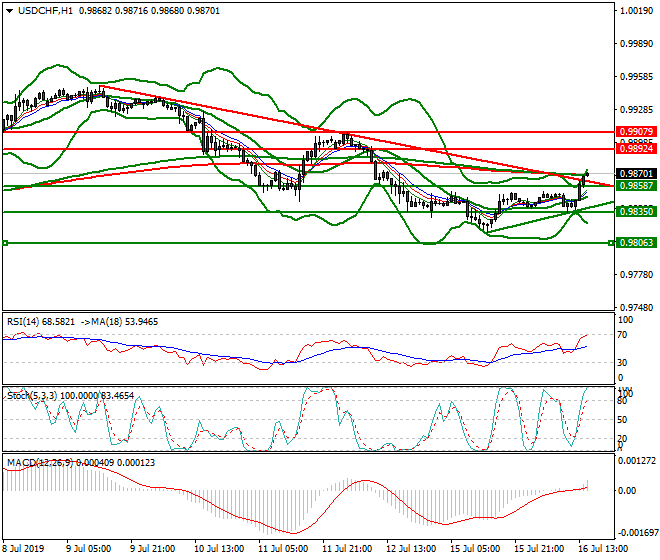Click the 0.99285 price scale value
This screenshot has height=560, width=660.
[x=636, y=110]
